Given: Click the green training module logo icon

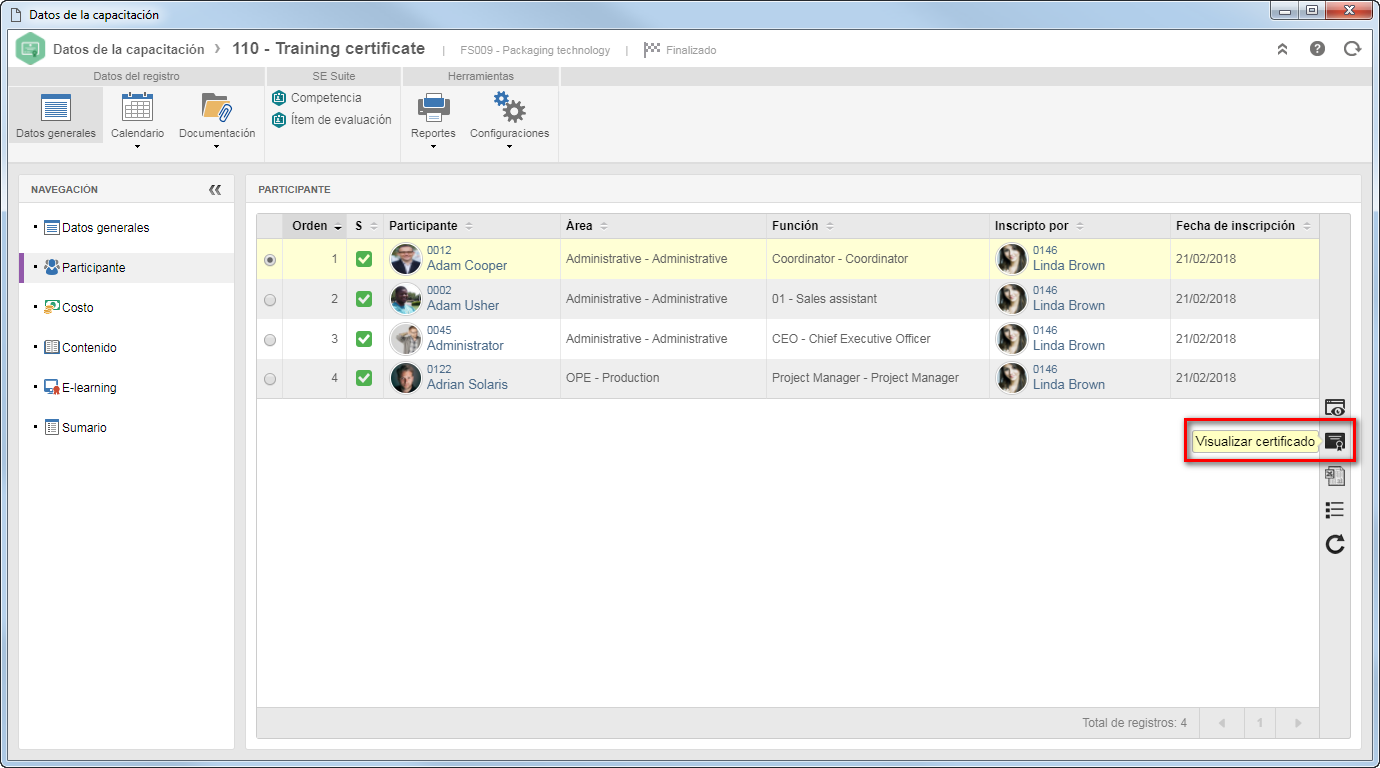Looking at the screenshot, I should coord(31,49).
